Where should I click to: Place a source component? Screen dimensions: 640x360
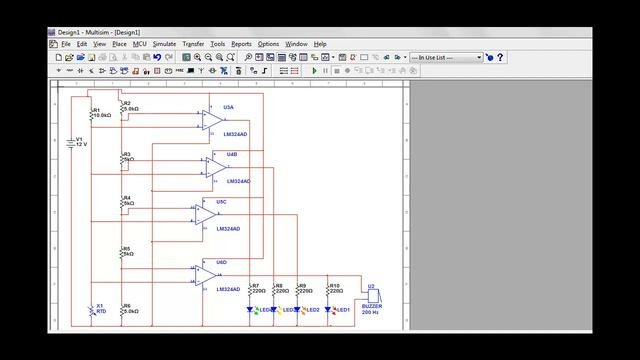[x=58, y=71]
